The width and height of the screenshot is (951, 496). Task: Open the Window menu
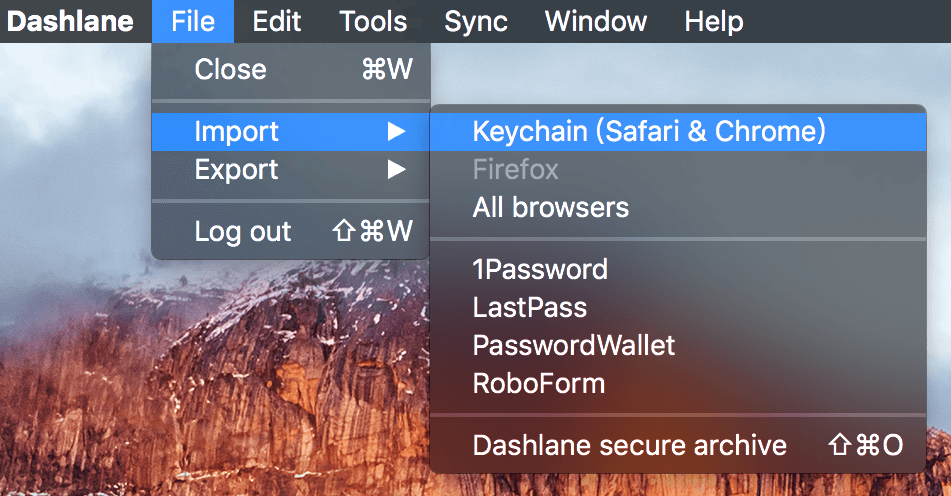[596, 21]
